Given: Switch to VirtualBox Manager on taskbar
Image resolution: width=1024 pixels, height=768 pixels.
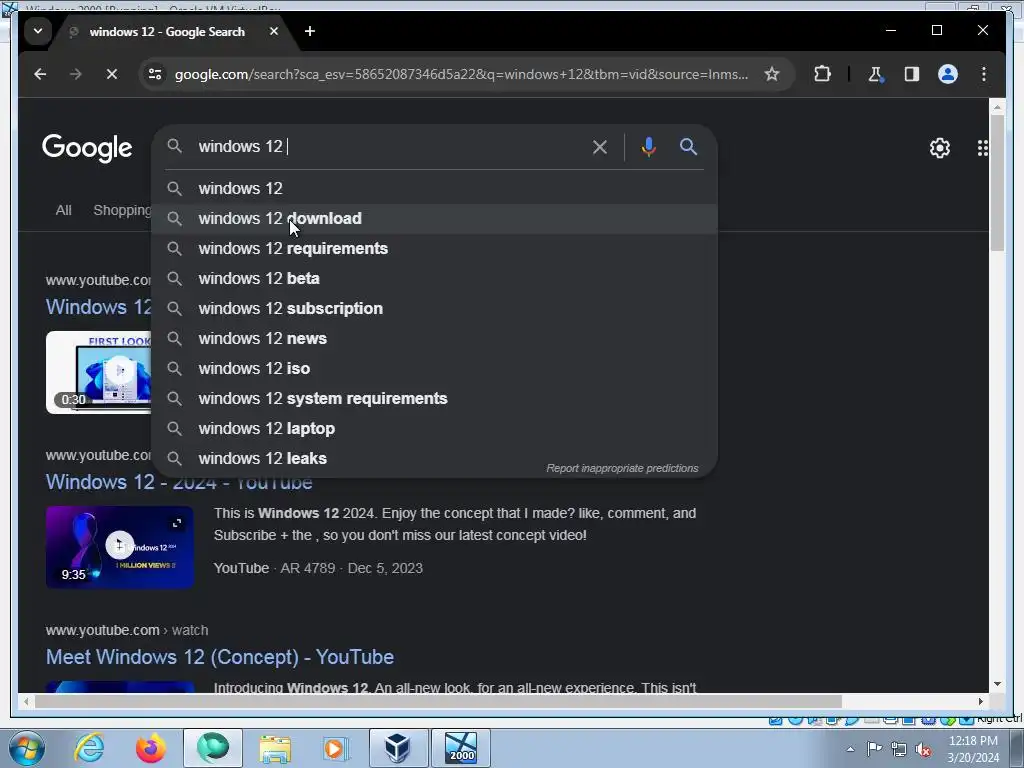Looking at the screenshot, I should (398, 748).
